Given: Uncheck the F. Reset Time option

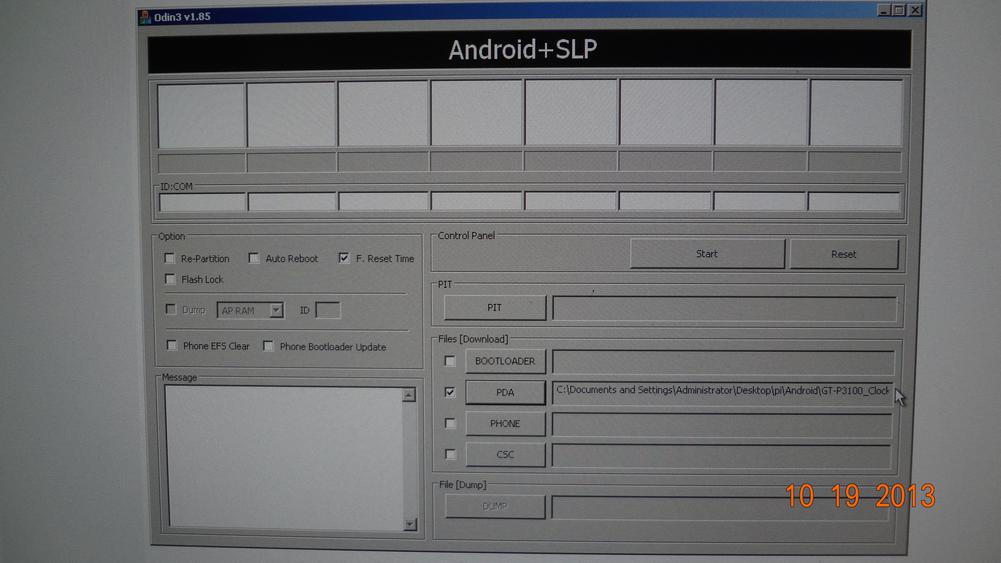Looking at the screenshot, I should point(343,258).
